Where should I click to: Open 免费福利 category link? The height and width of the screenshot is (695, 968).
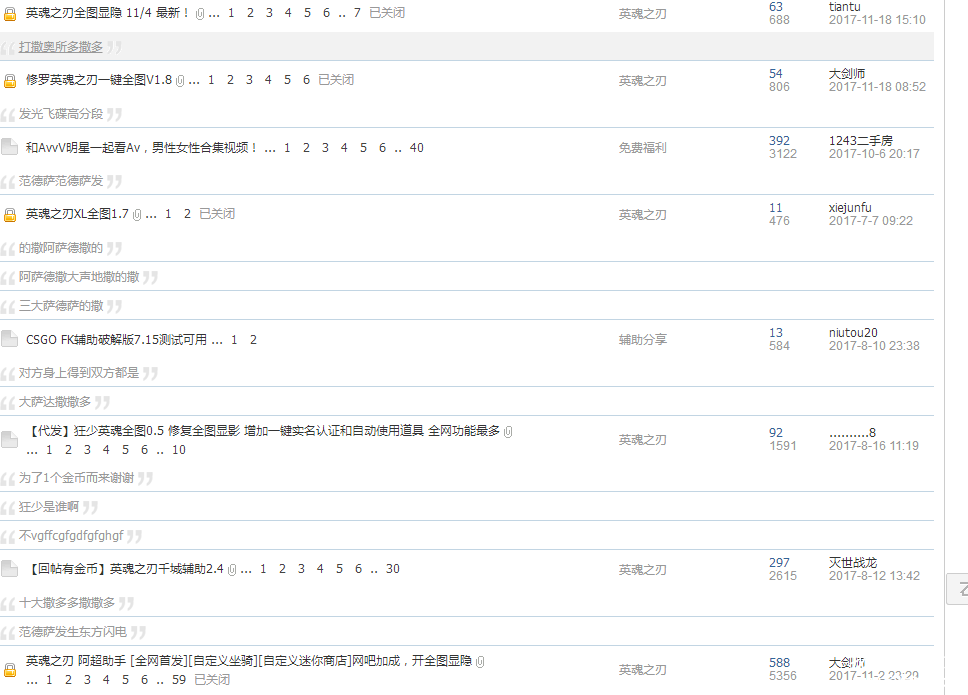tap(643, 148)
